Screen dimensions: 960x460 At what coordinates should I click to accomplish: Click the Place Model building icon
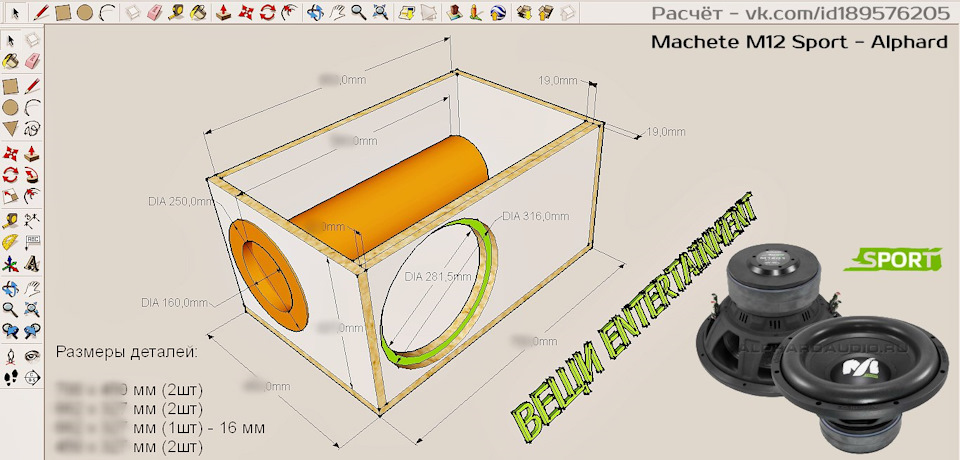point(455,12)
